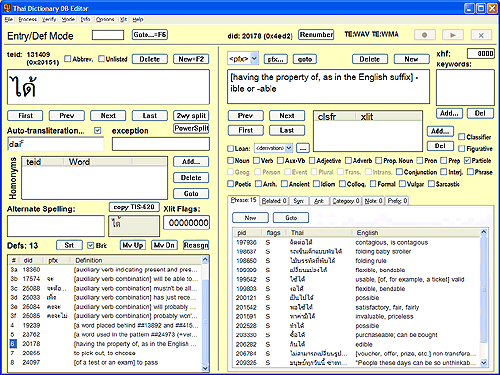Click the goto entry number input field
Viewport: 500px width, 375px height.
pyautogui.click(x=108, y=35)
